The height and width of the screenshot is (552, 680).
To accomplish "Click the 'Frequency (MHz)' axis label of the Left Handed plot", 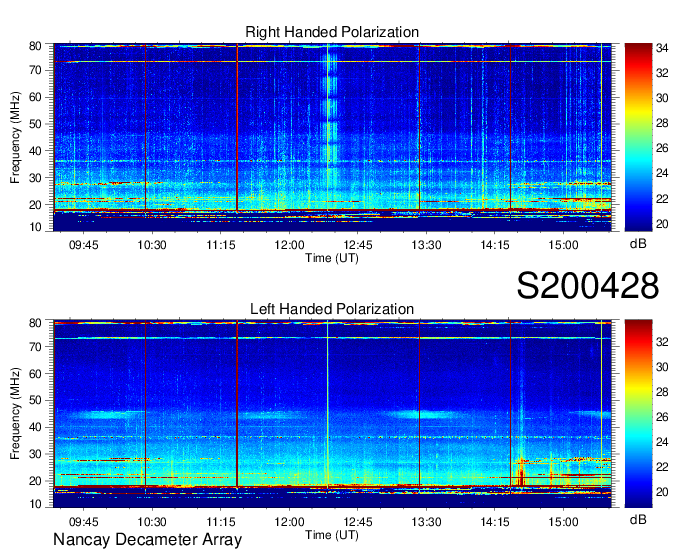I will [15, 414].
